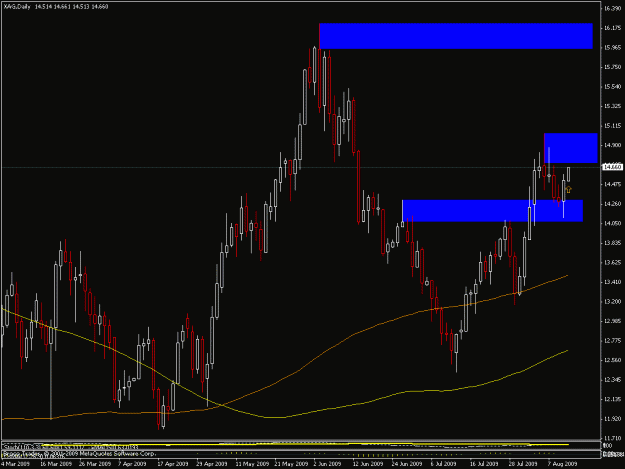
Task: Click the 16.390 price axis label
Action: pos(613,8)
